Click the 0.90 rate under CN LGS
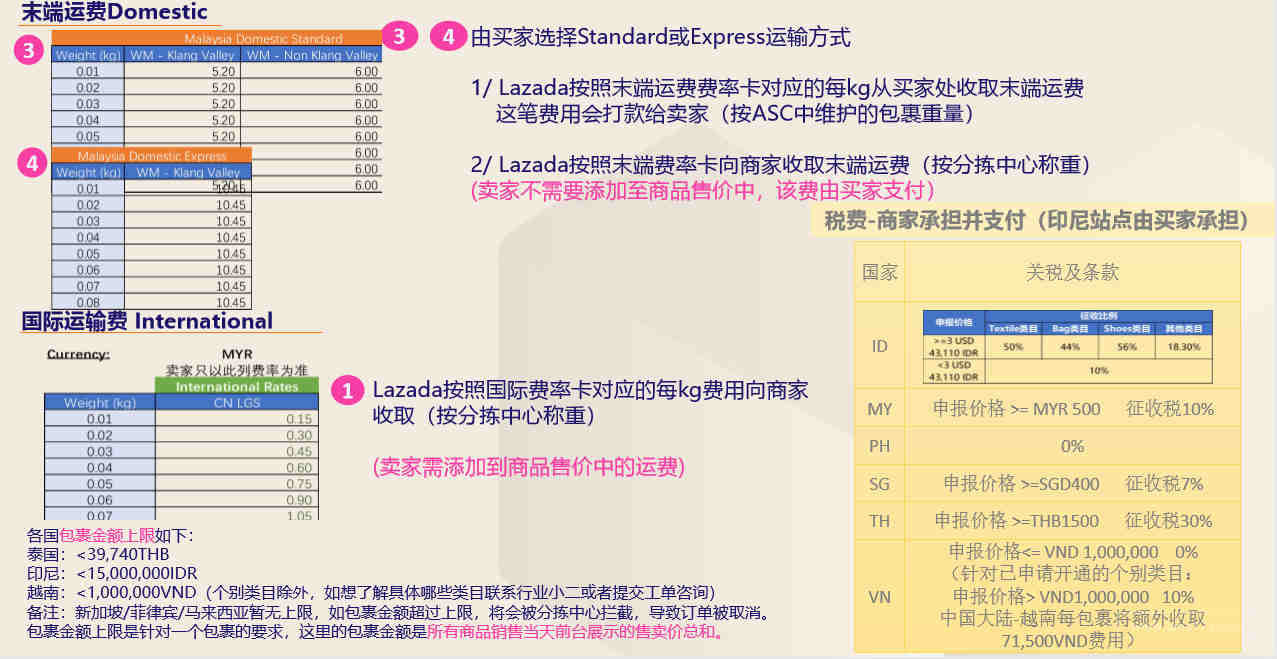Viewport: 1277px width, 659px height. (x=299, y=500)
